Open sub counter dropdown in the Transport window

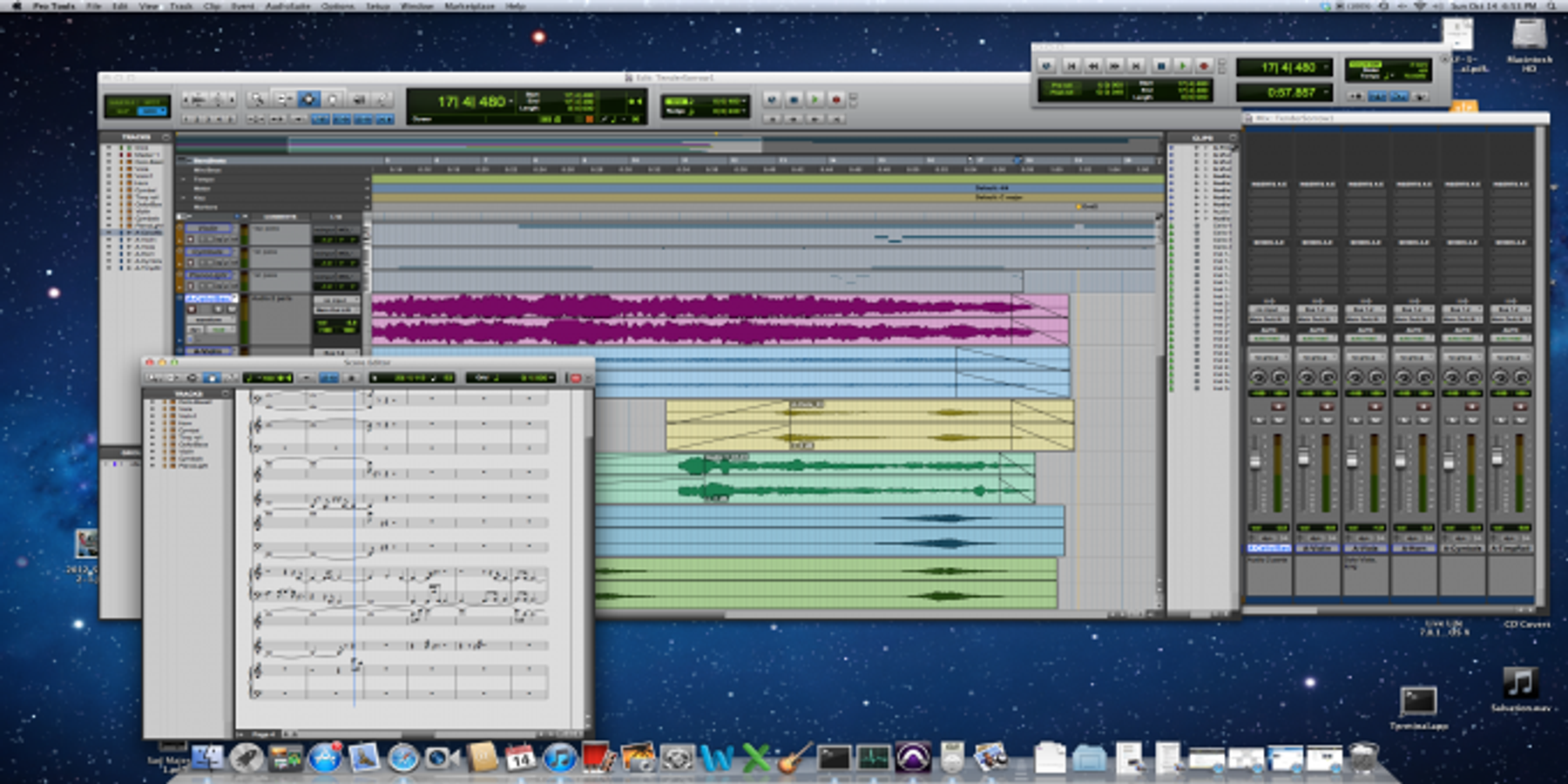tap(1326, 92)
